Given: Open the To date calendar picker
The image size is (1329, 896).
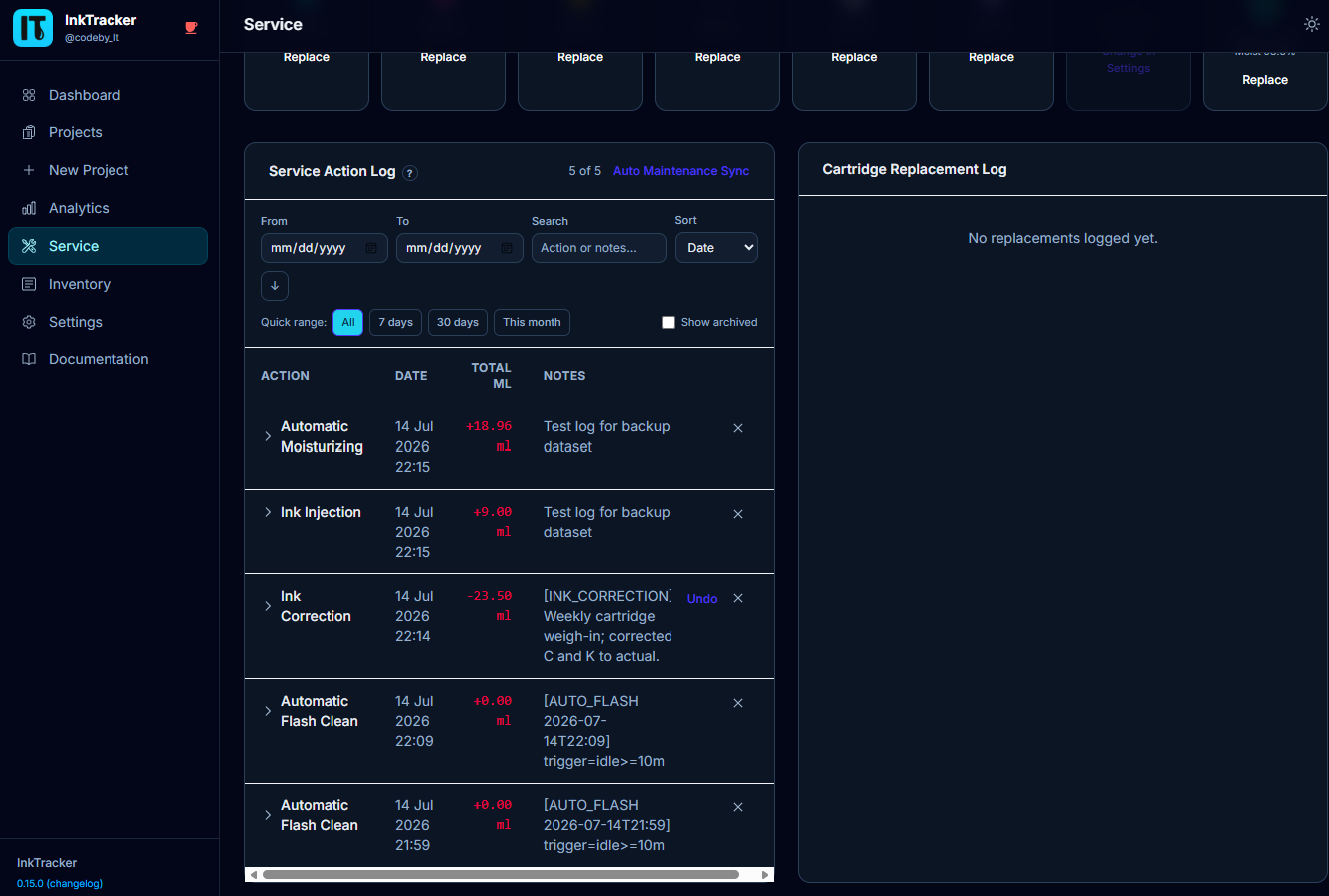Looking at the screenshot, I should (x=507, y=248).
